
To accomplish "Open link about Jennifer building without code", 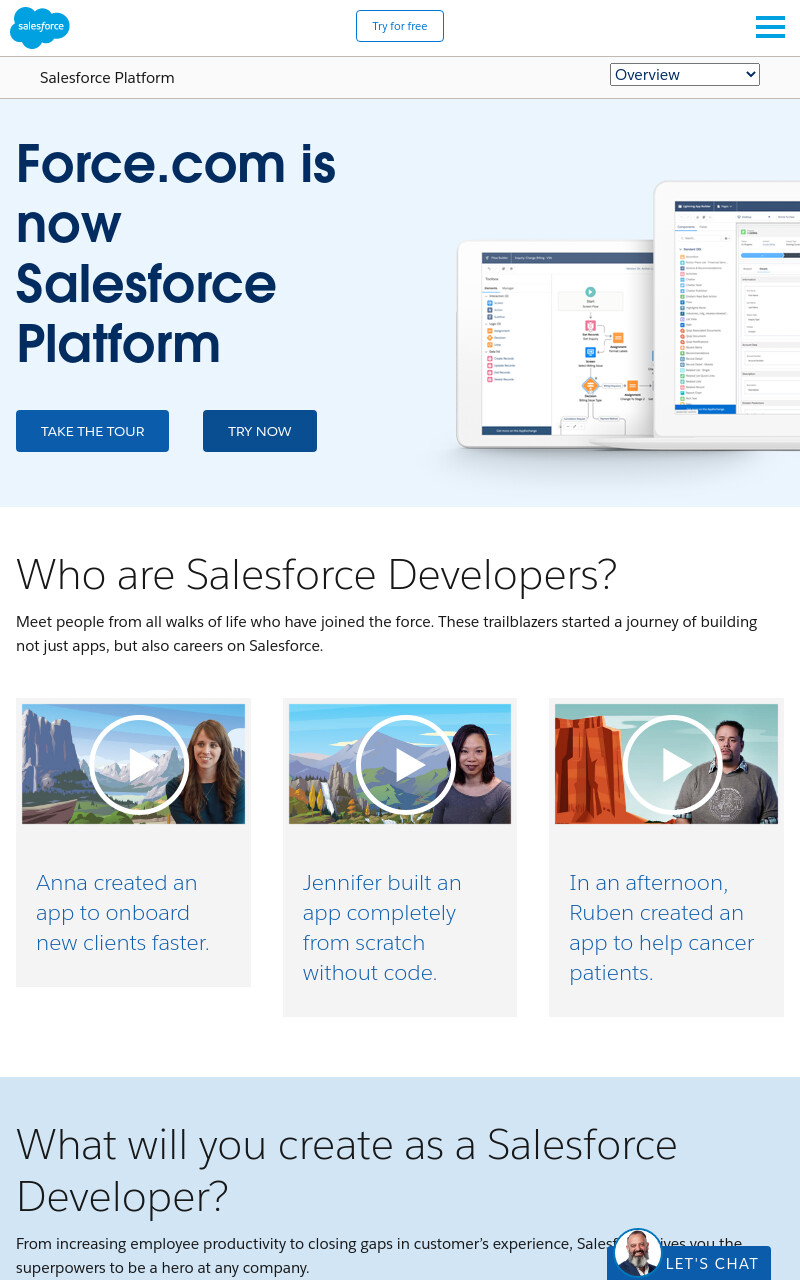I will tap(382, 928).
